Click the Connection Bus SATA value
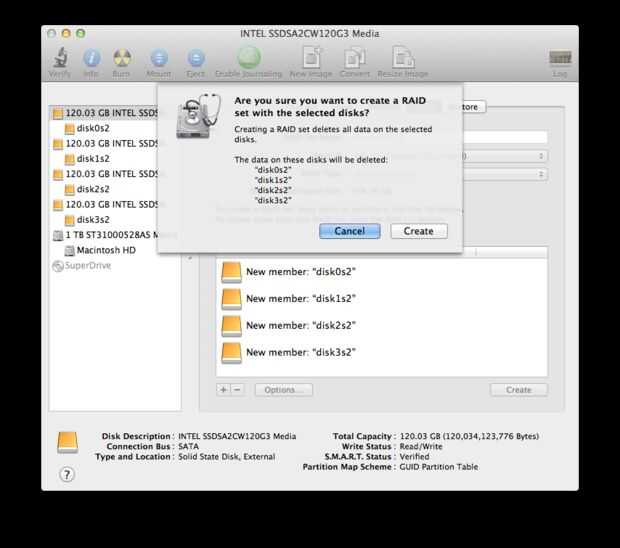This screenshot has height=548, width=620. [189, 446]
